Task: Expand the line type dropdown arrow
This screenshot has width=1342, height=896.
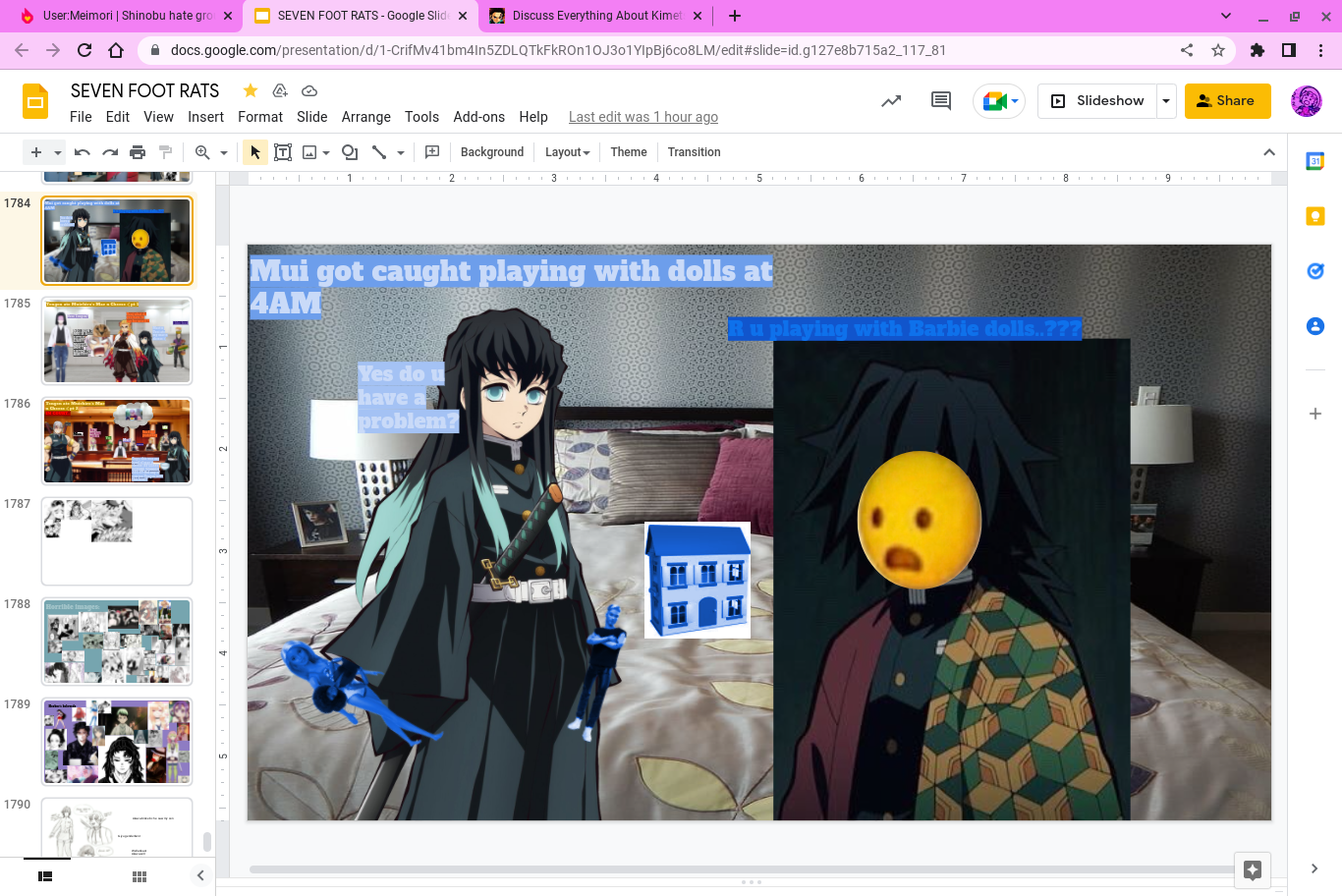Action: coord(401,152)
